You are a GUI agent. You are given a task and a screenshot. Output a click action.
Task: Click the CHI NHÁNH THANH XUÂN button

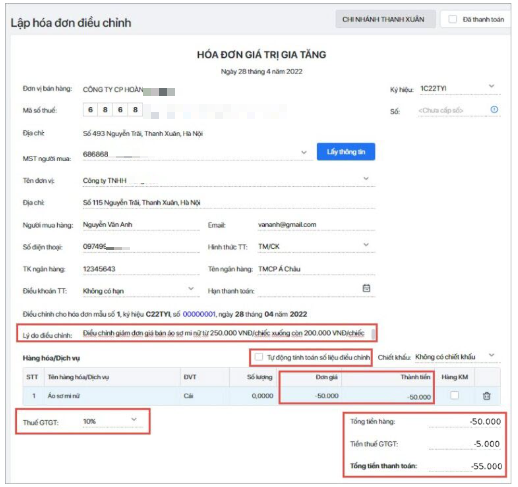[x=383, y=19]
